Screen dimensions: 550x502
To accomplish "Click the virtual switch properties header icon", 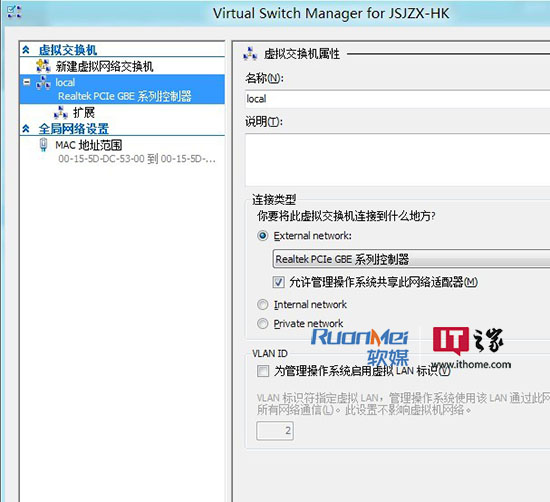I will (250, 54).
